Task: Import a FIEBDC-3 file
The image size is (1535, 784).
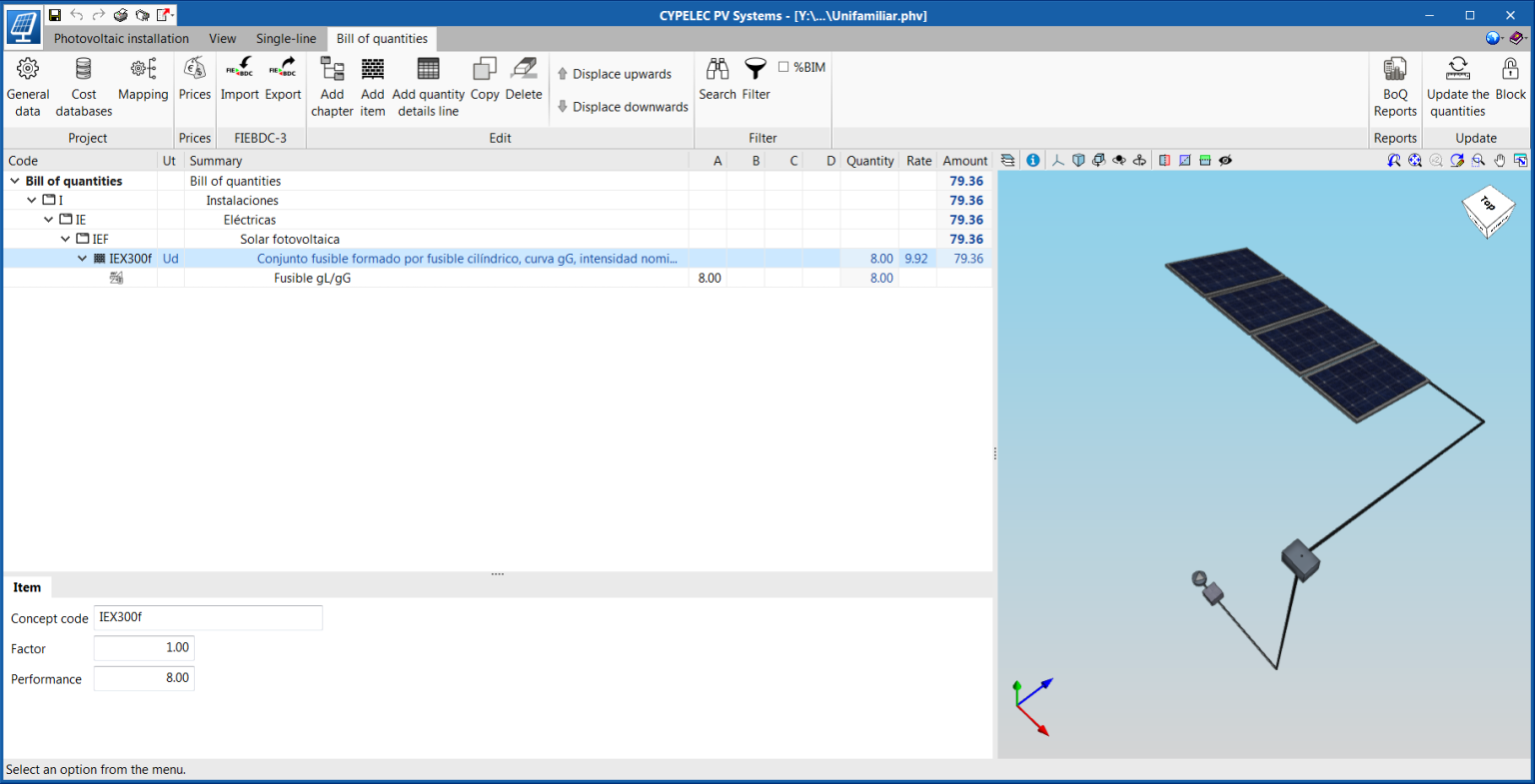Action: [x=239, y=84]
